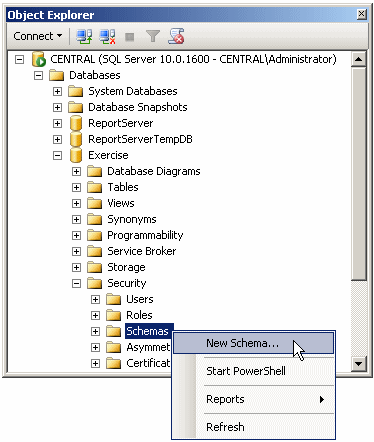The image size is (374, 442).
Task: Click the ReportServerTempDB database cylinder icon
Action: point(76,139)
